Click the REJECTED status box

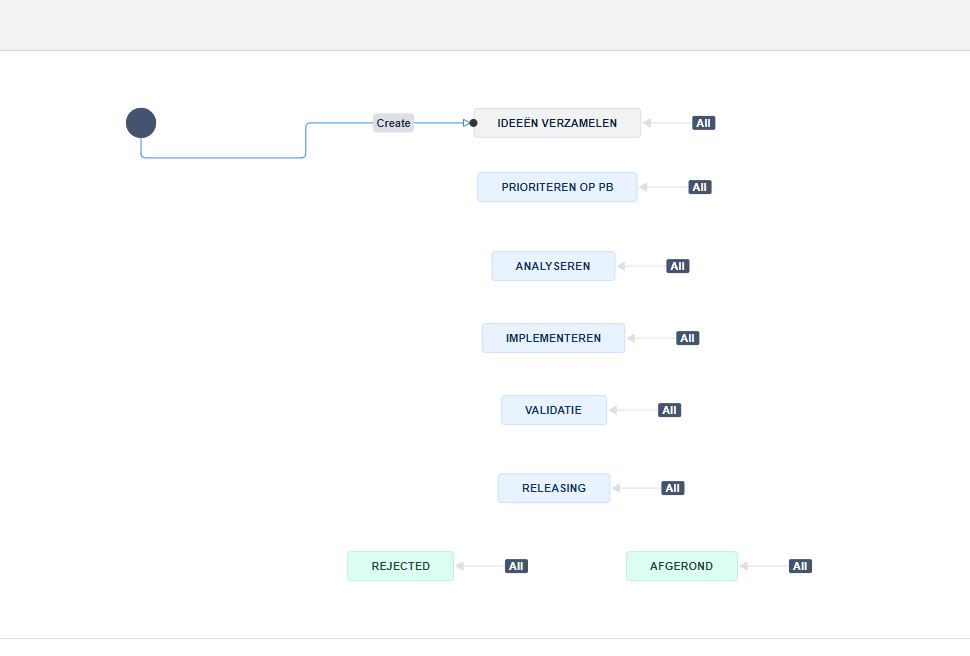tap(400, 566)
